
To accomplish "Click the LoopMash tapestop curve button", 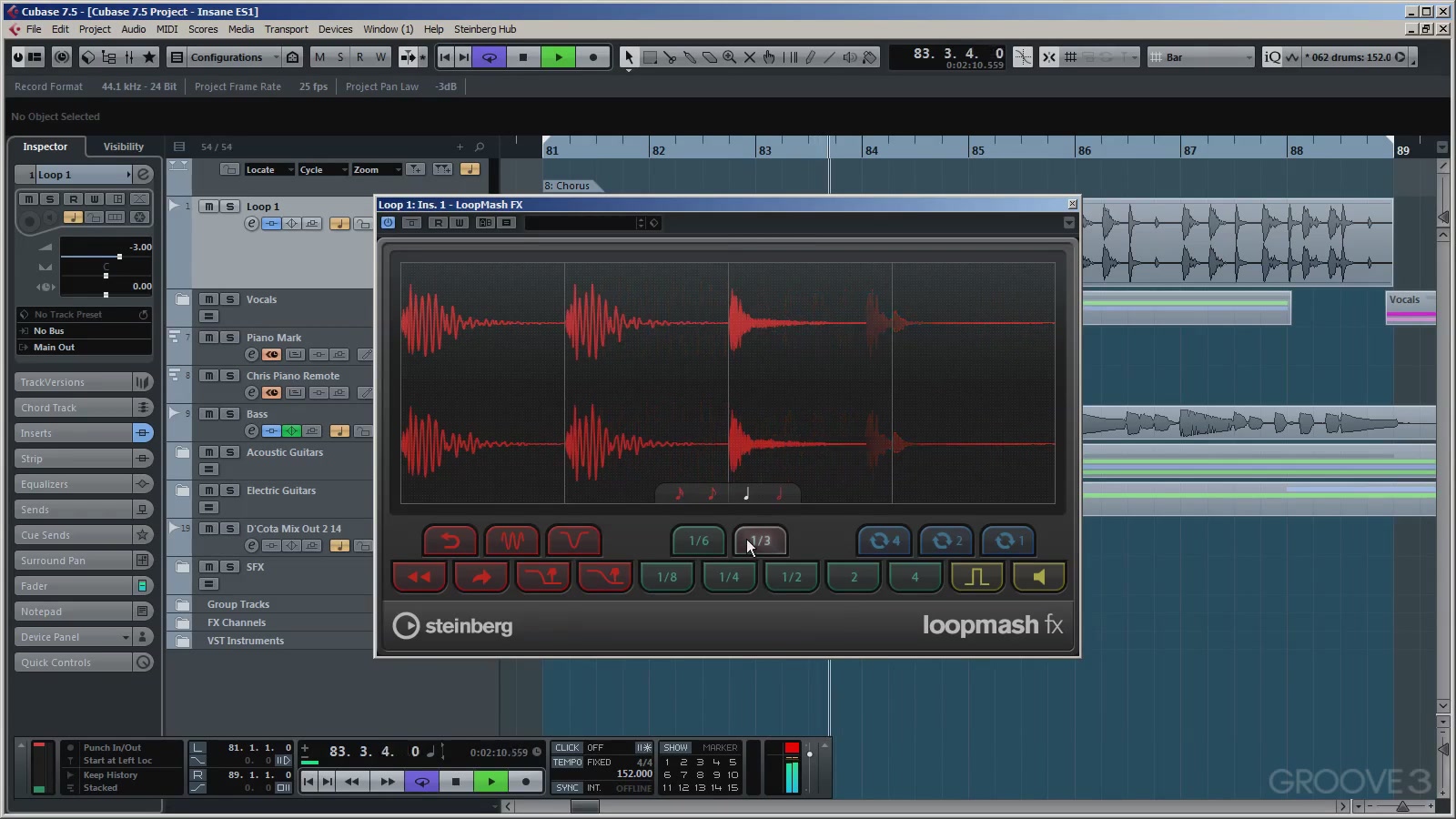I will pyautogui.click(x=573, y=541).
